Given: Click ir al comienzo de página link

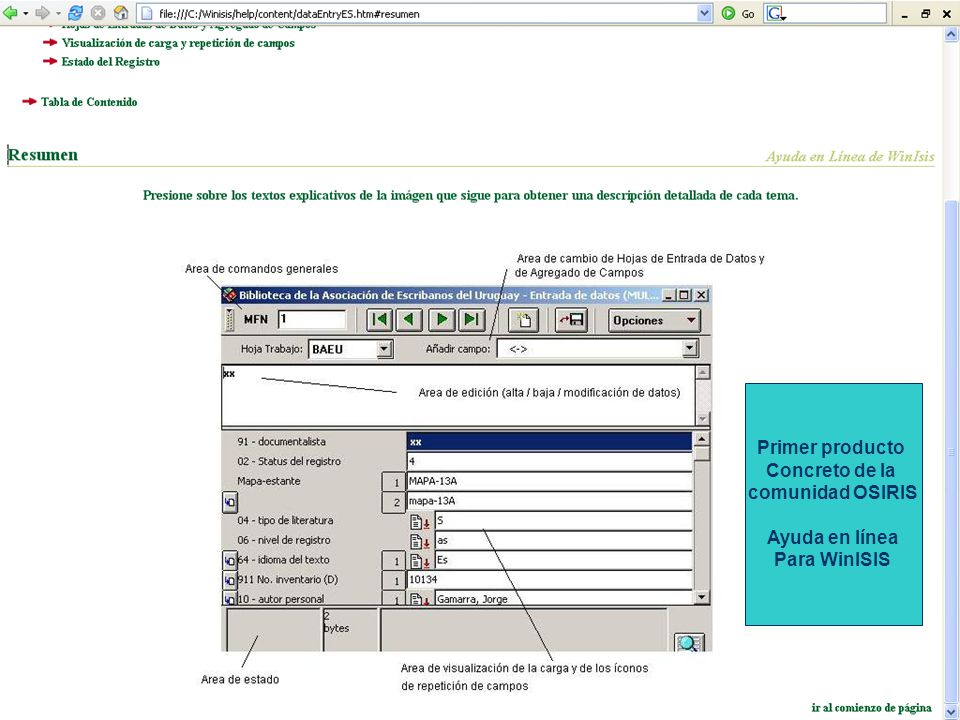Looking at the screenshot, I should pyautogui.click(x=871, y=708).
